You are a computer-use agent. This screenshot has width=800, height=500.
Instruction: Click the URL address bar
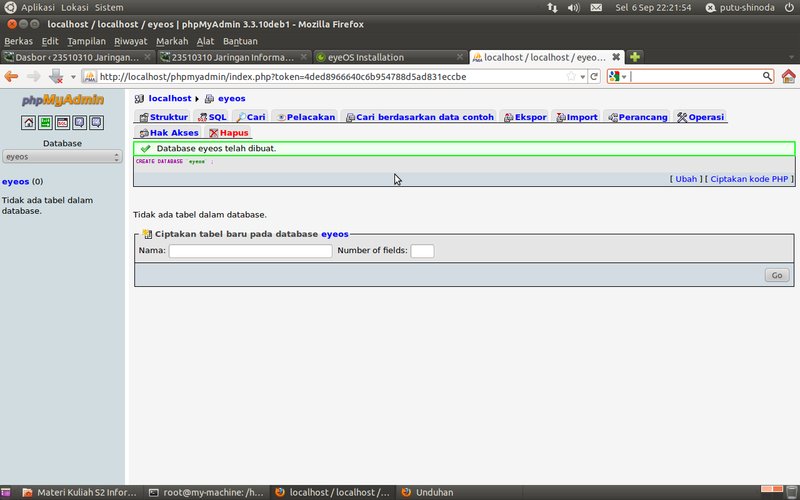click(327, 77)
